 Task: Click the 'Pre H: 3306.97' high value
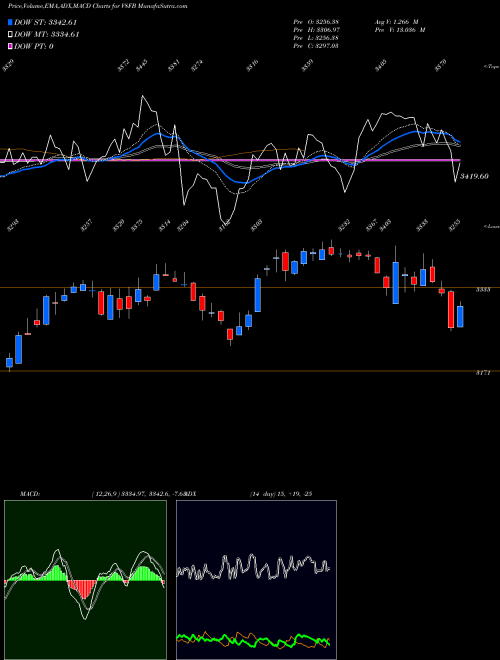click(x=316, y=29)
